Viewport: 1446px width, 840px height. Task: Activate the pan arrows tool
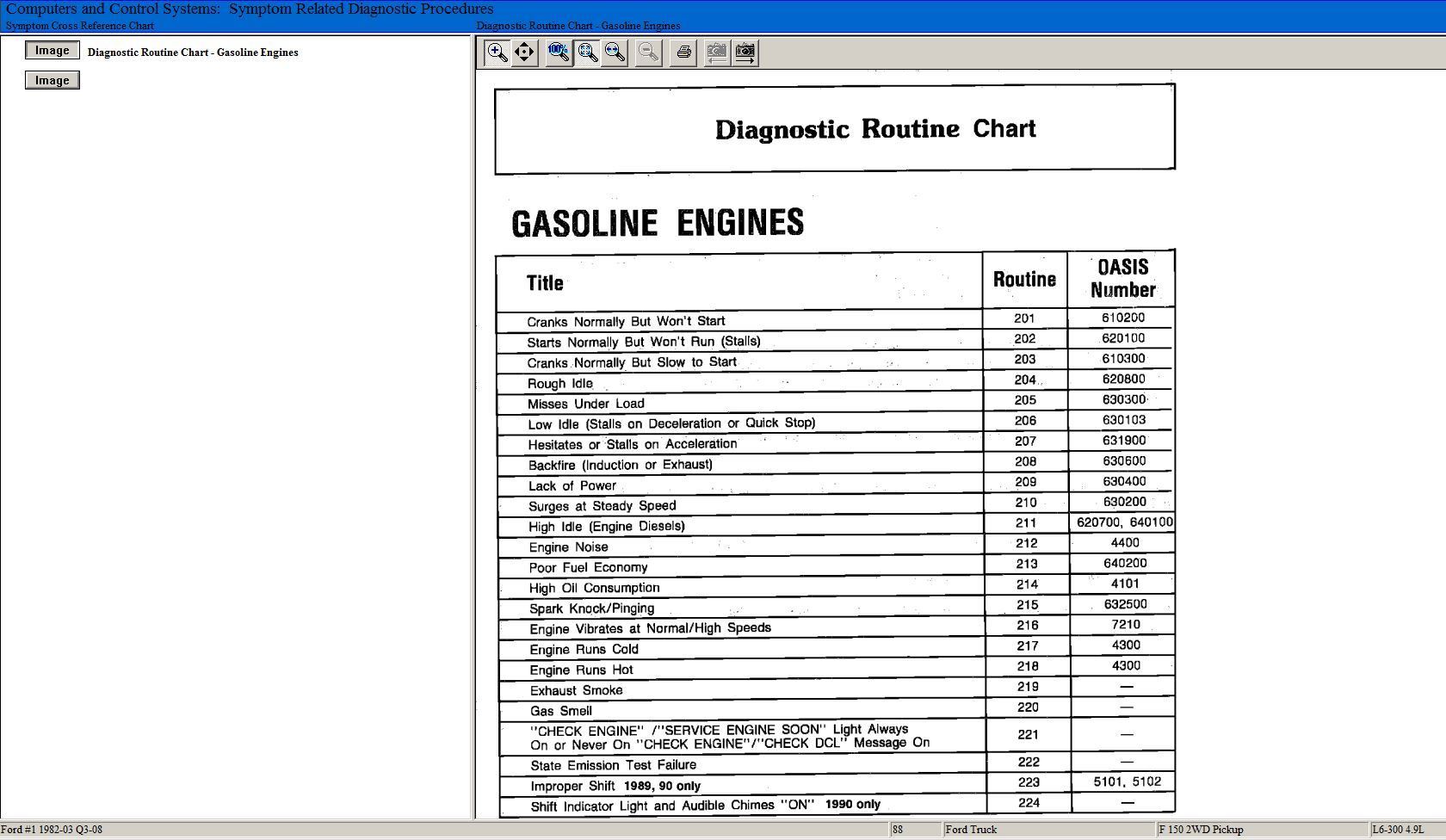click(524, 52)
